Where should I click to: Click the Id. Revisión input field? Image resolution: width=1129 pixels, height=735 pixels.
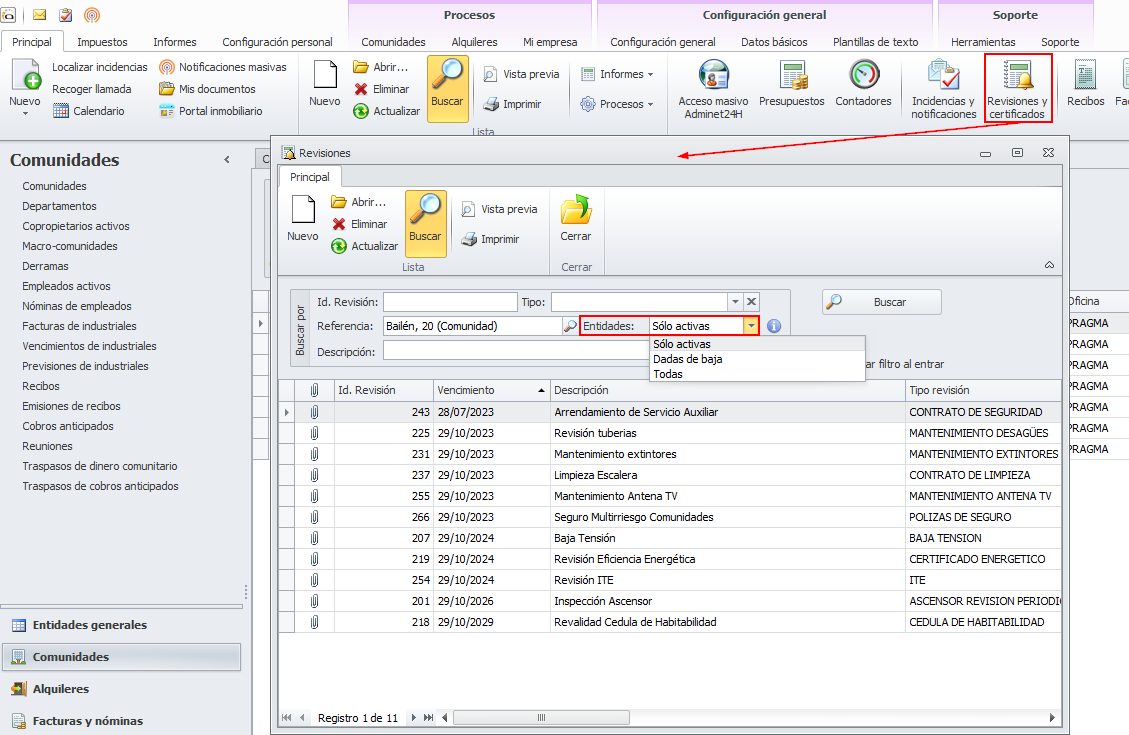[x=450, y=302]
